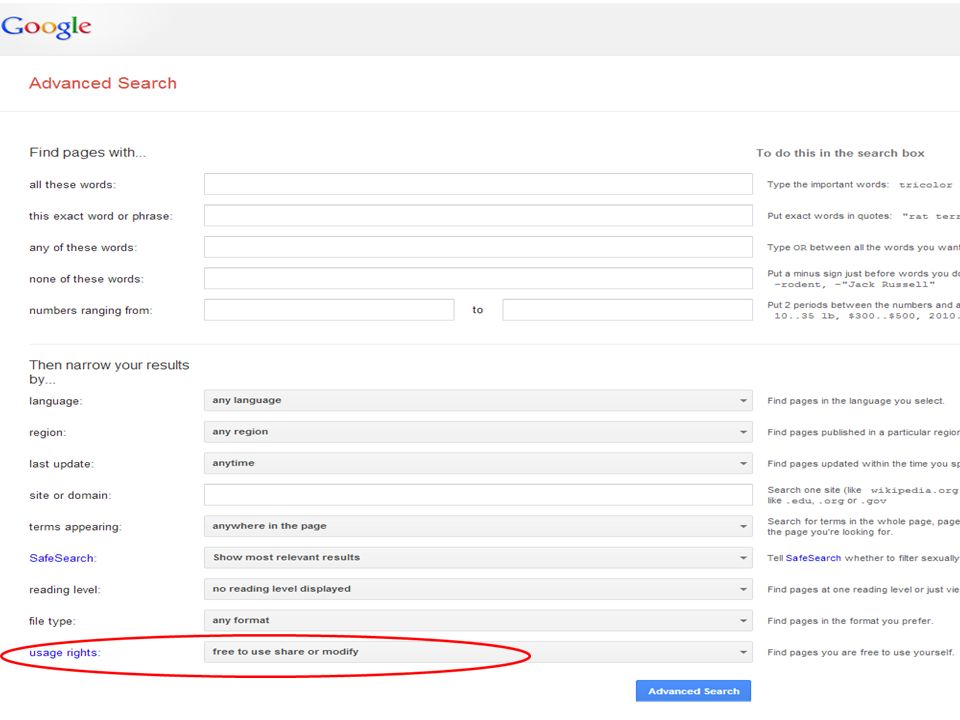Click the 'region:' label
Viewport: 960px width, 720px height.
48,433
